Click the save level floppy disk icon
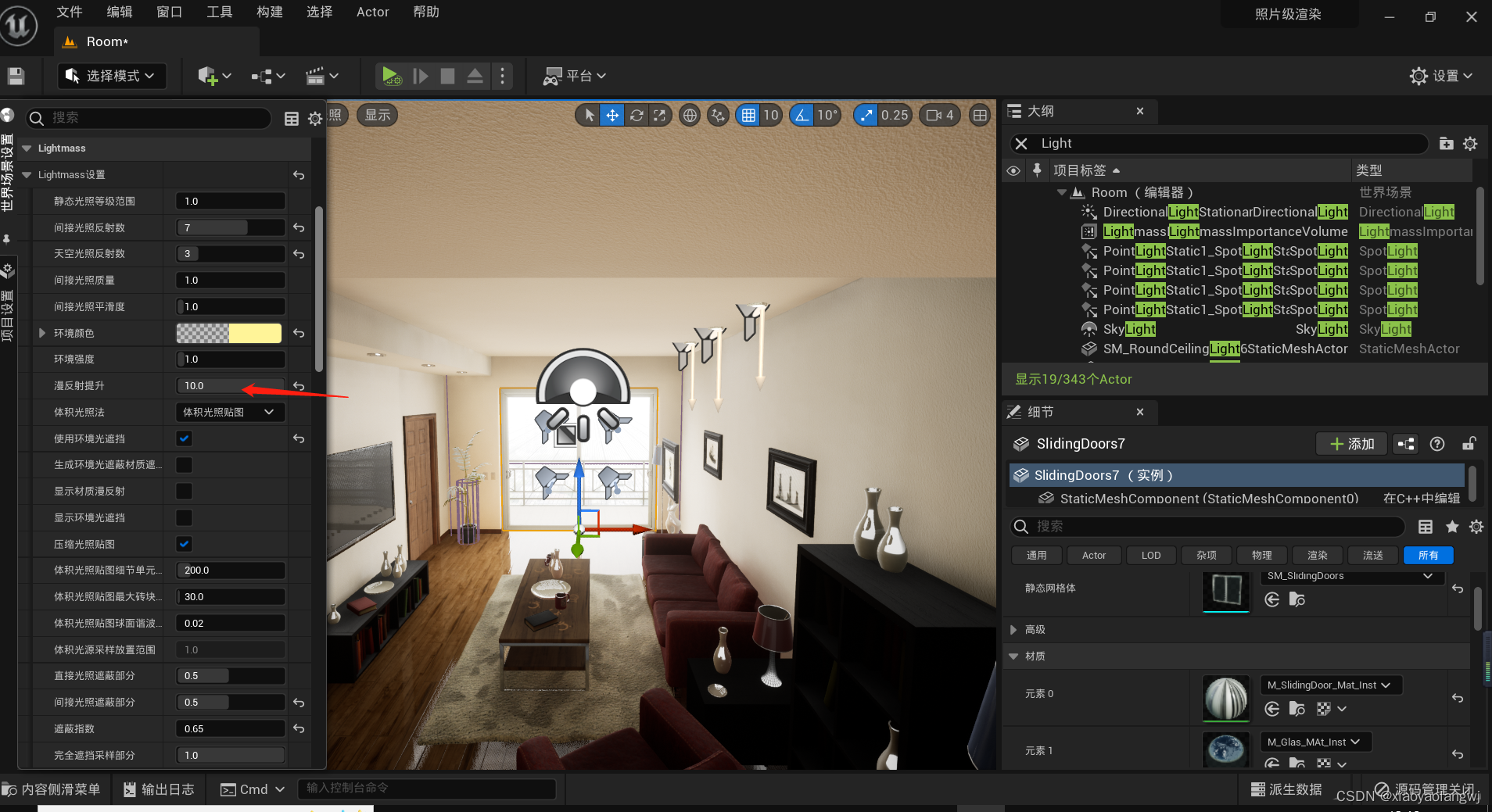The image size is (1492, 812). tap(16, 76)
